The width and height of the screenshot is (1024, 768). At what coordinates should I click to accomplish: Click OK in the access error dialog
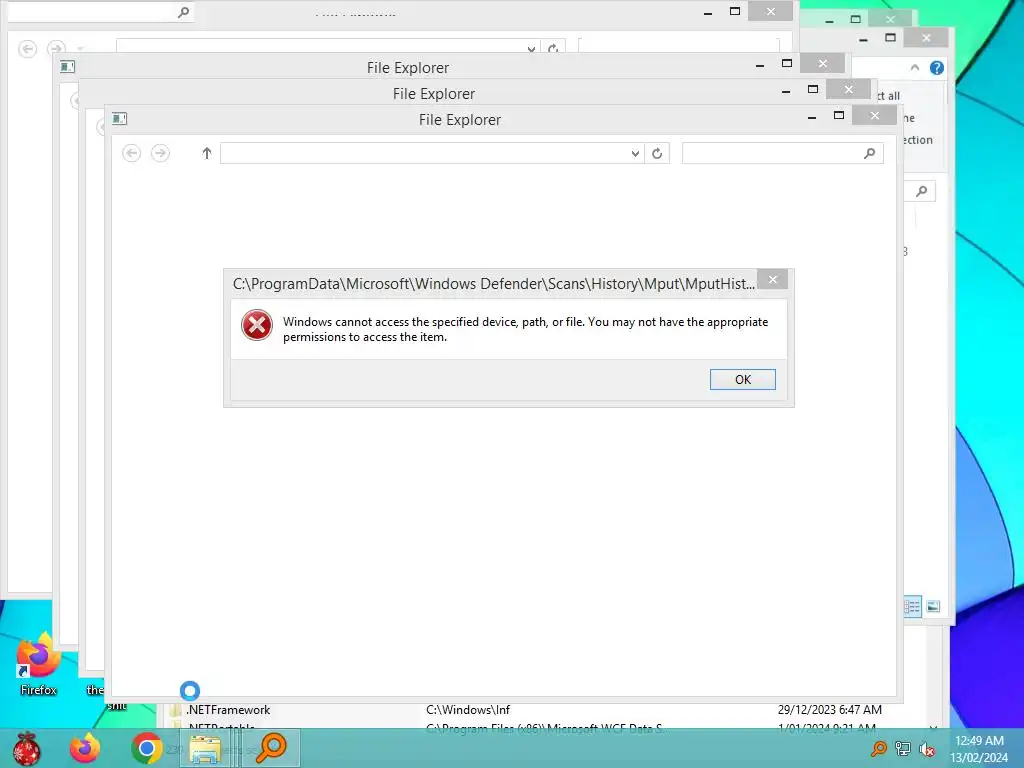[x=743, y=379]
